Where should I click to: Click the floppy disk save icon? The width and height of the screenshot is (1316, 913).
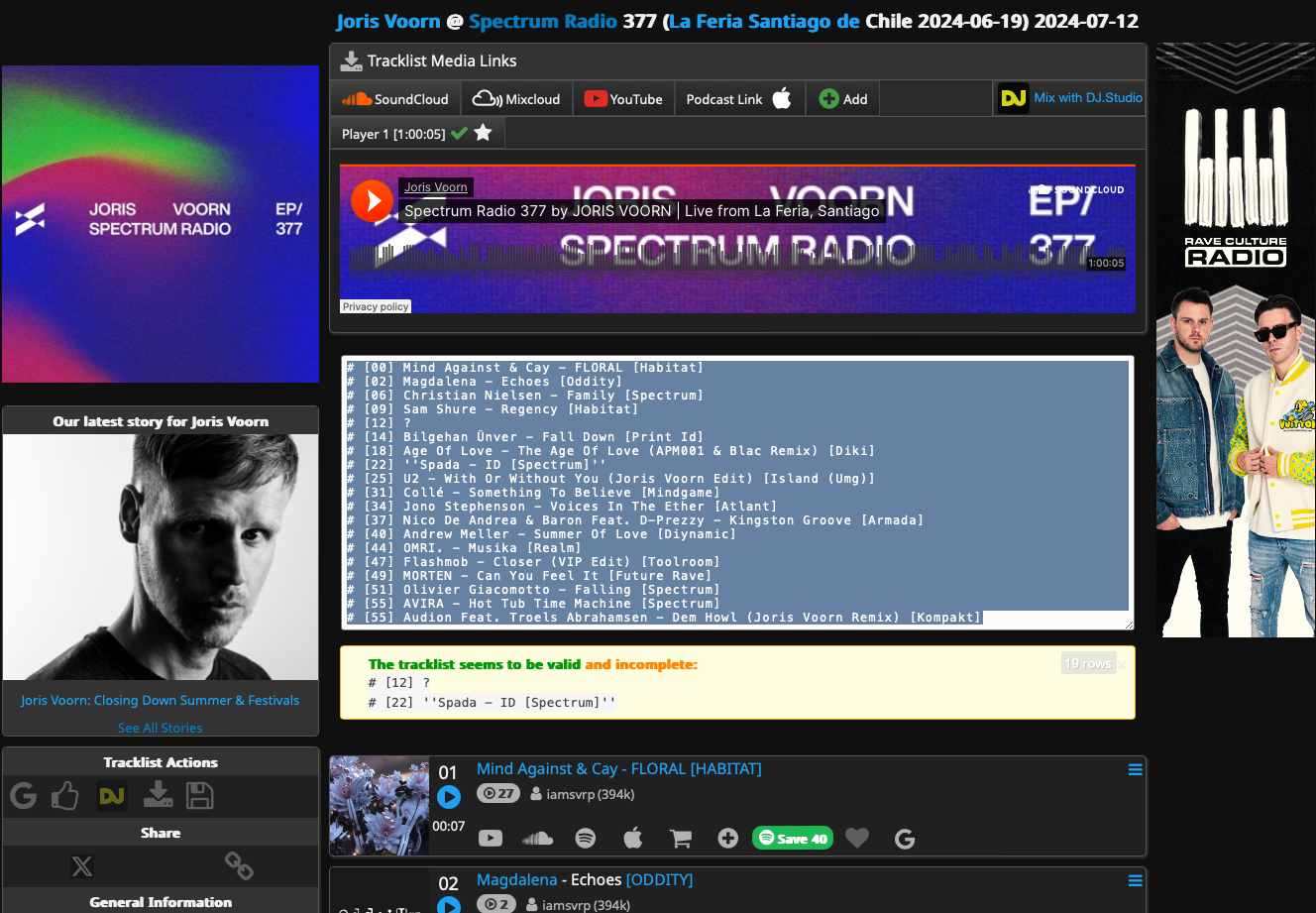coord(200,795)
